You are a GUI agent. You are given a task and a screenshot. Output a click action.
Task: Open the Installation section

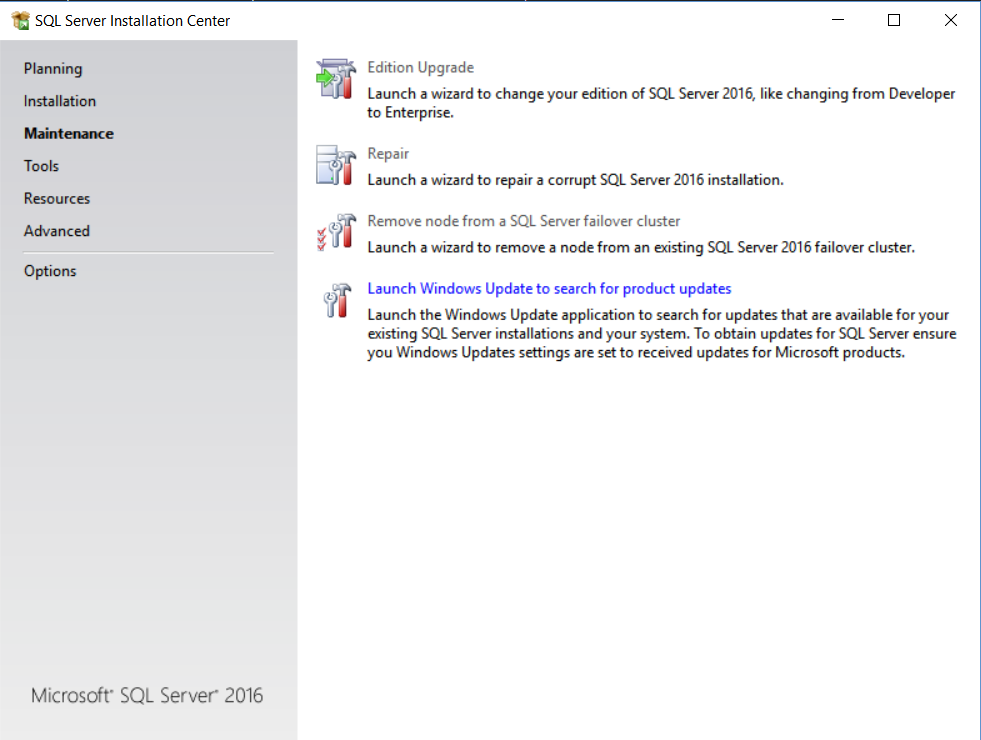60,101
